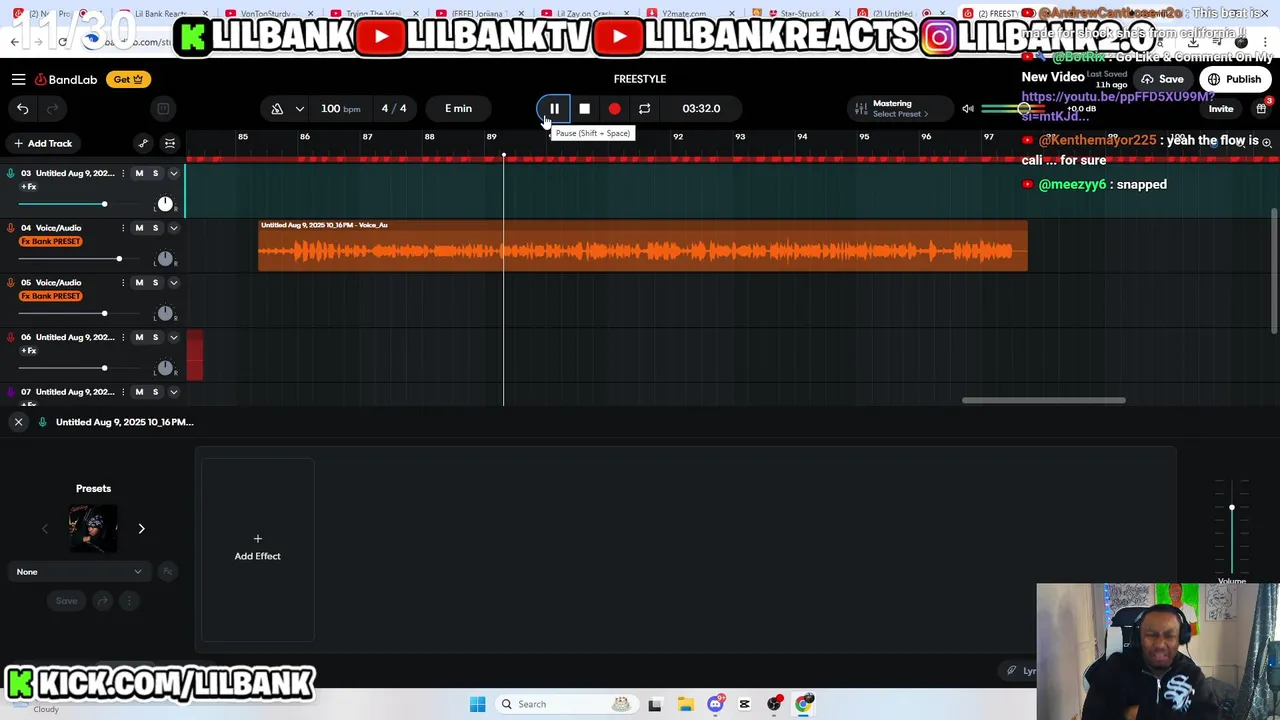Open File Explorer from taskbar
Image resolution: width=1280 pixels, height=720 pixels.
point(684,704)
